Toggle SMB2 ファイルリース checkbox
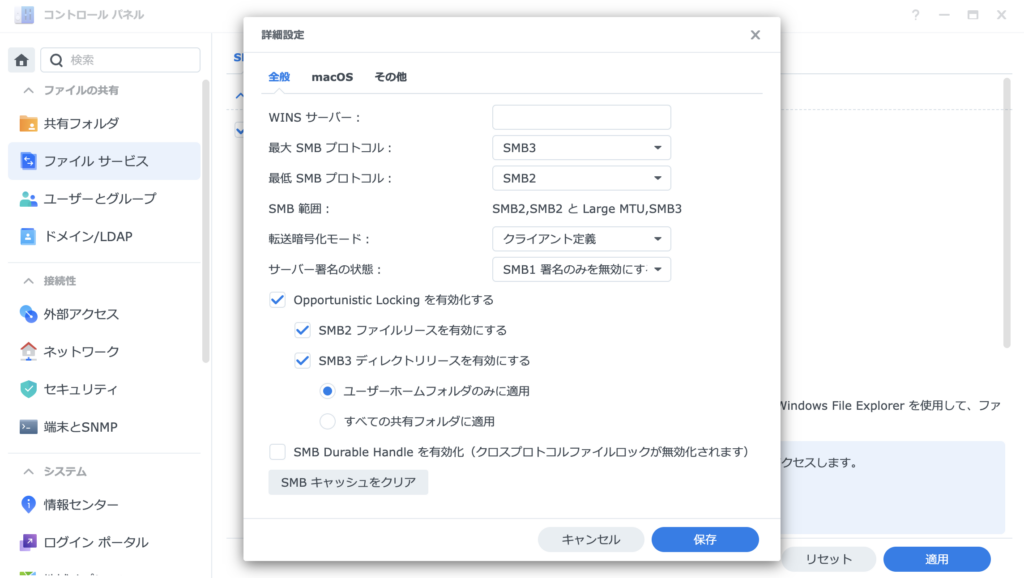 pyautogui.click(x=302, y=330)
